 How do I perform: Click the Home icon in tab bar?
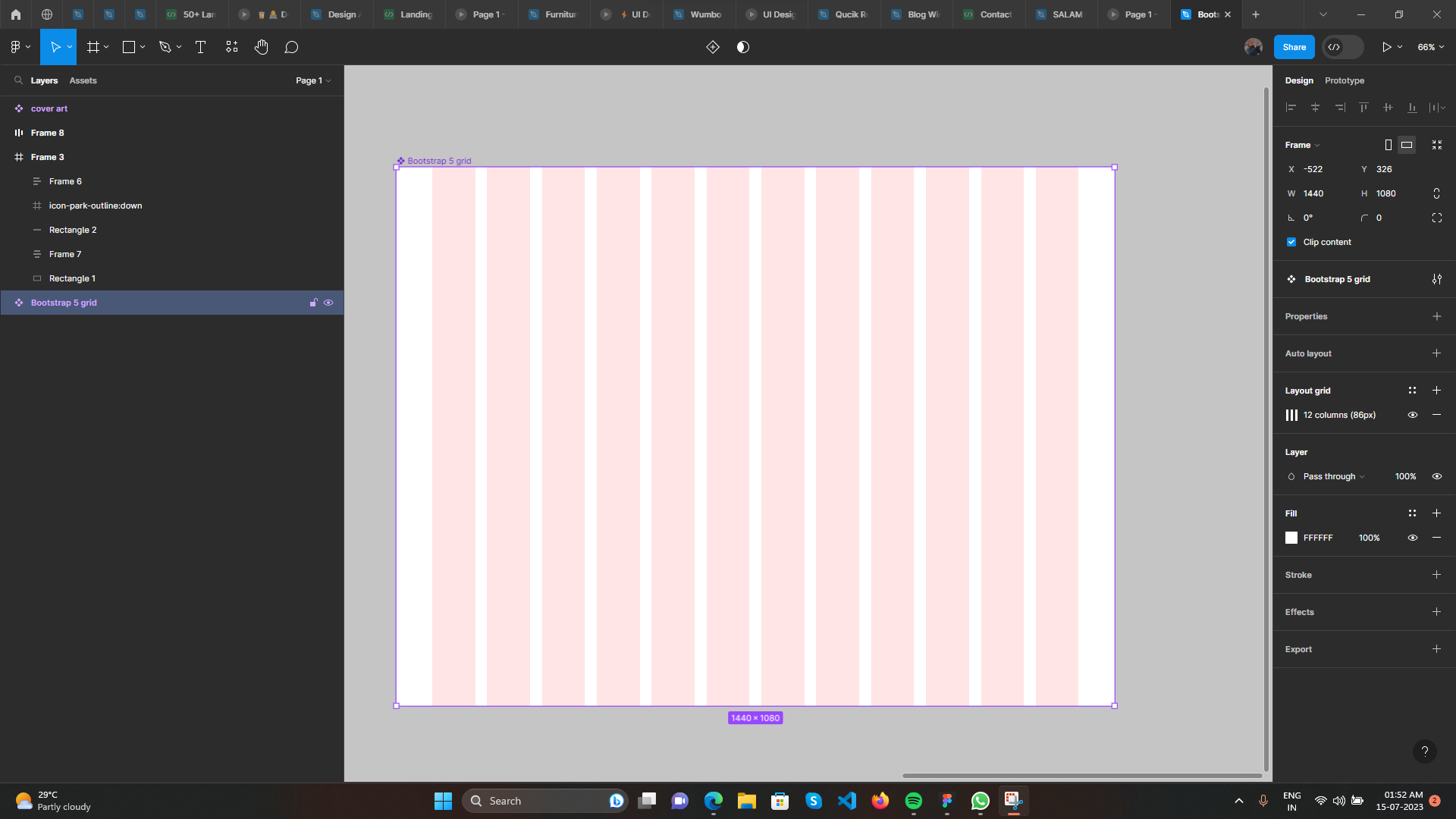pos(15,14)
